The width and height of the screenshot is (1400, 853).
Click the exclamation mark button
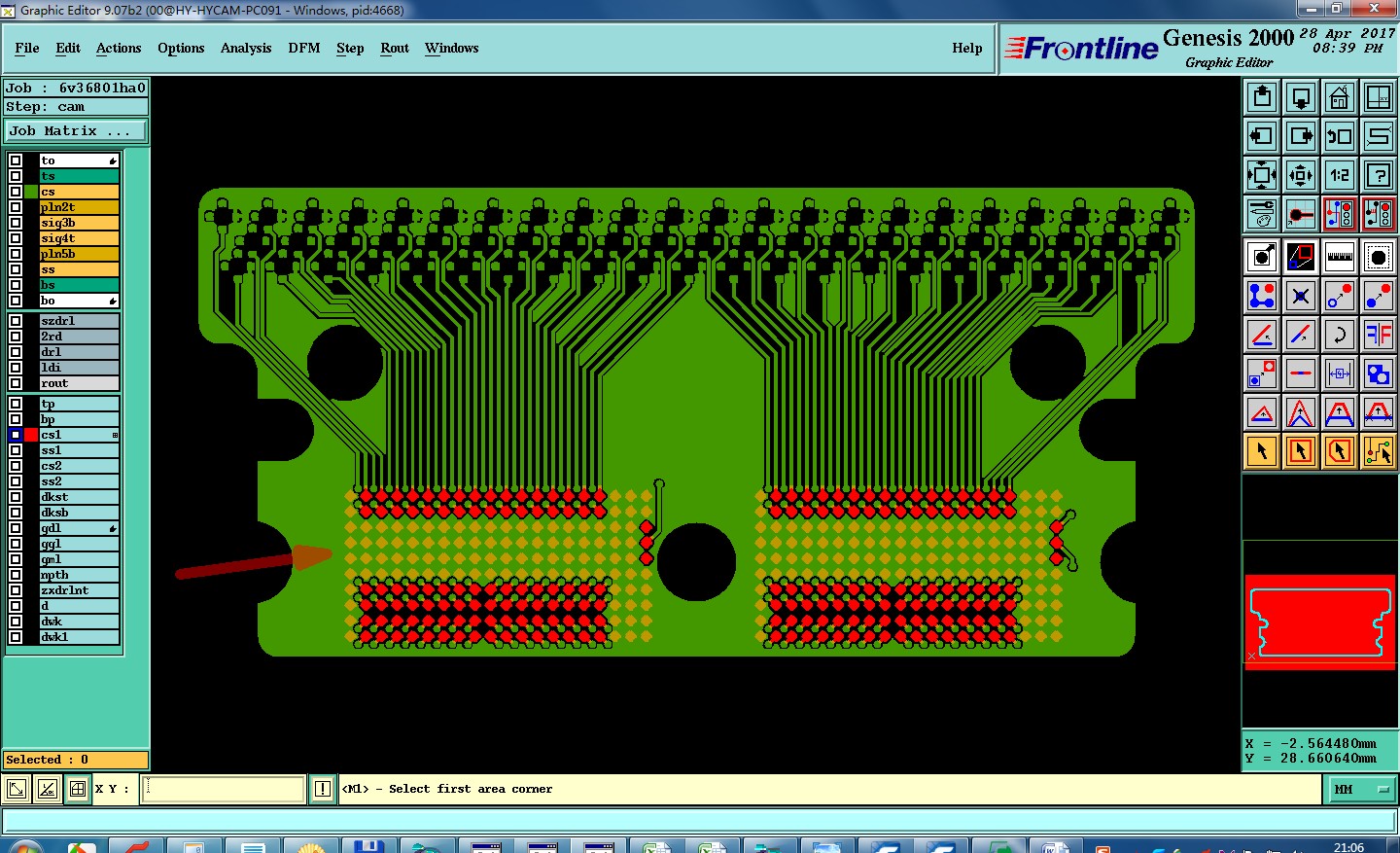pyautogui.click(x=323, y=790)
